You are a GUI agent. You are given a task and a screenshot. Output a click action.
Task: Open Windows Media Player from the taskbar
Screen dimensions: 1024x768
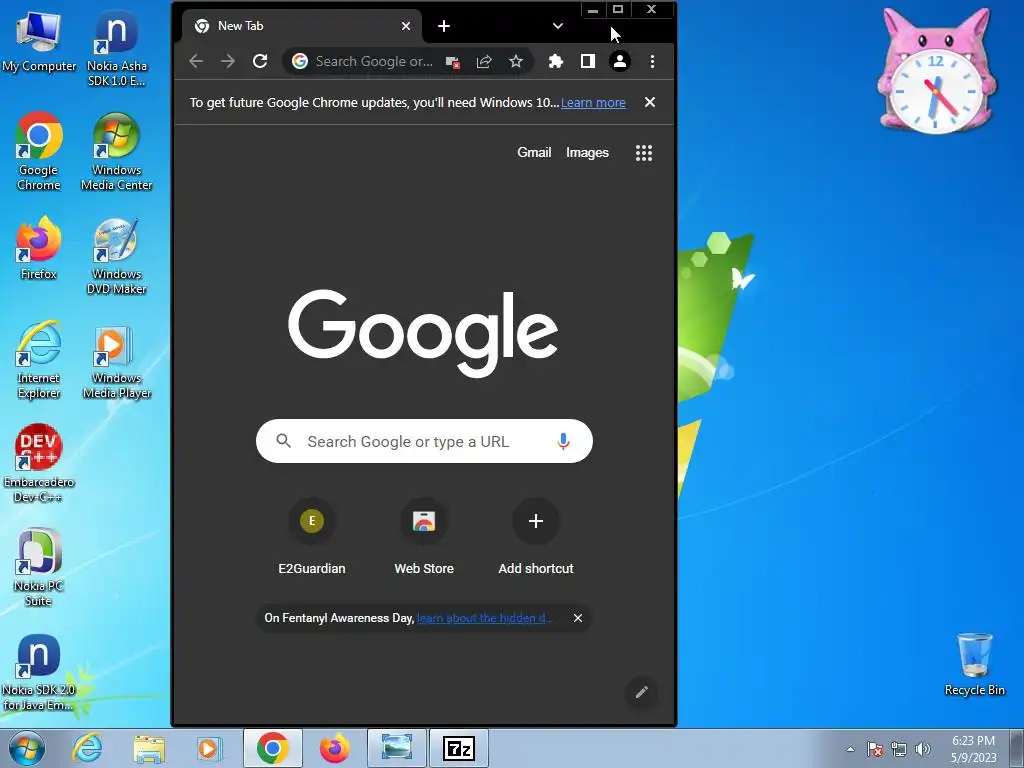[x=209, y=748]
